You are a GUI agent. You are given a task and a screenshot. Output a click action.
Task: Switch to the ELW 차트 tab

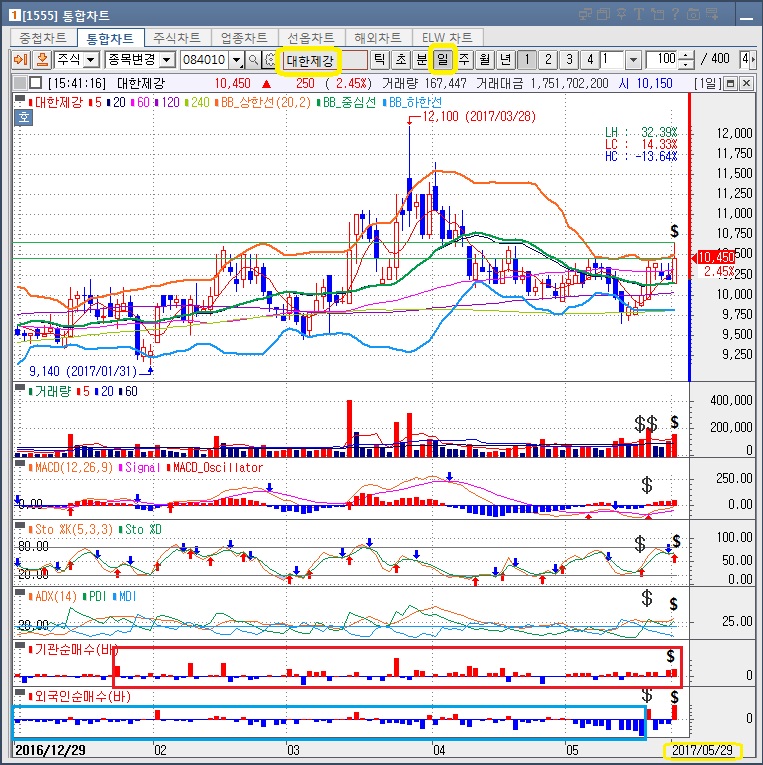pos(447,38)
